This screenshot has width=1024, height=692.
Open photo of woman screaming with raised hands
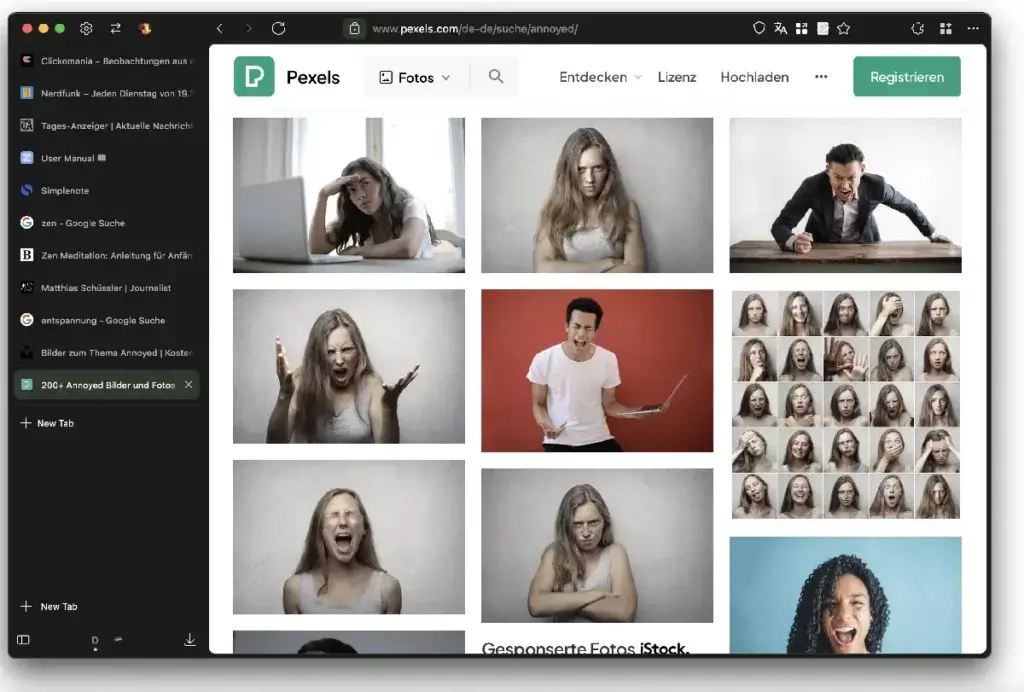[349, 366]
